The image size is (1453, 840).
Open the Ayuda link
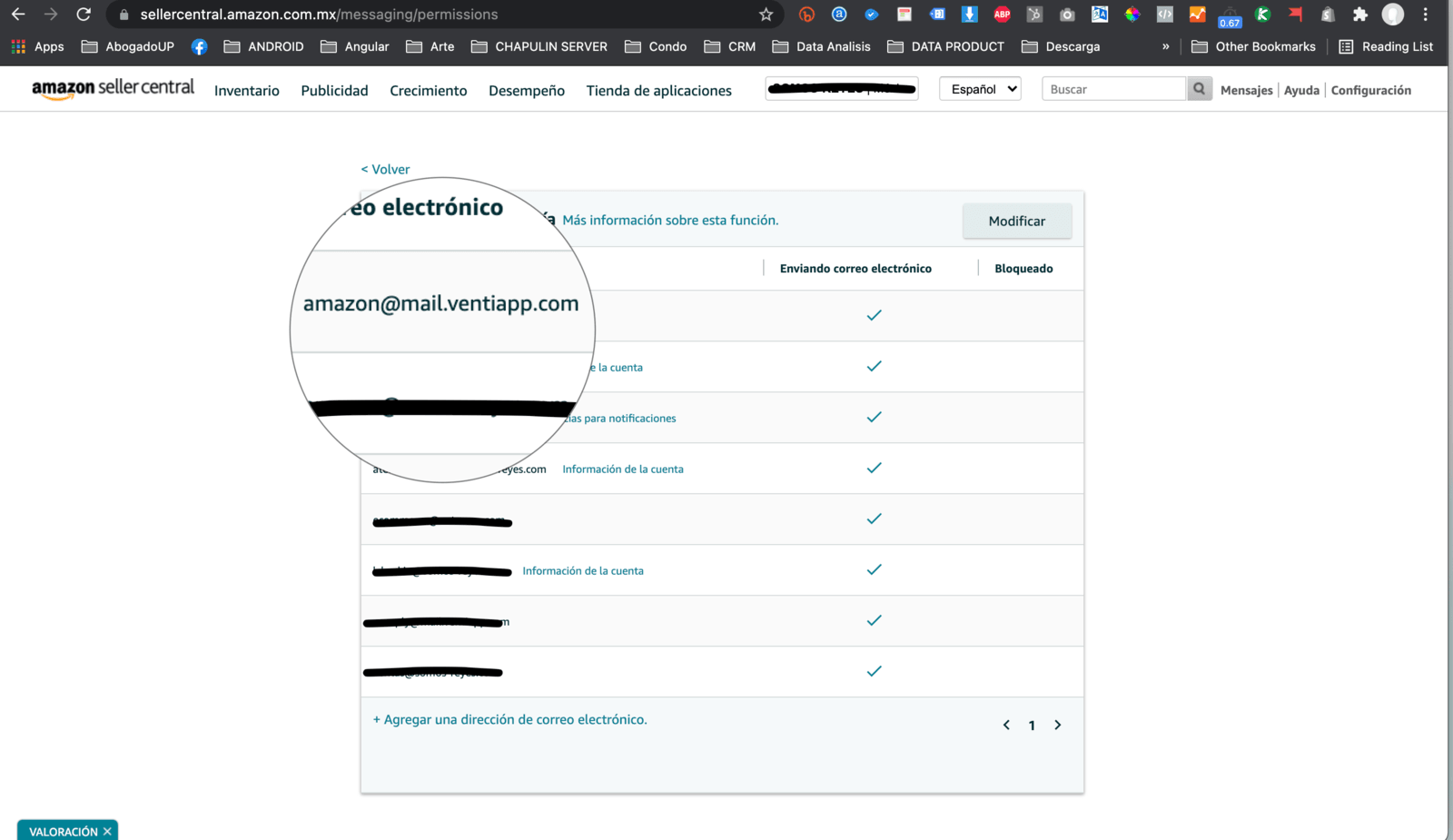point(1301,90)
